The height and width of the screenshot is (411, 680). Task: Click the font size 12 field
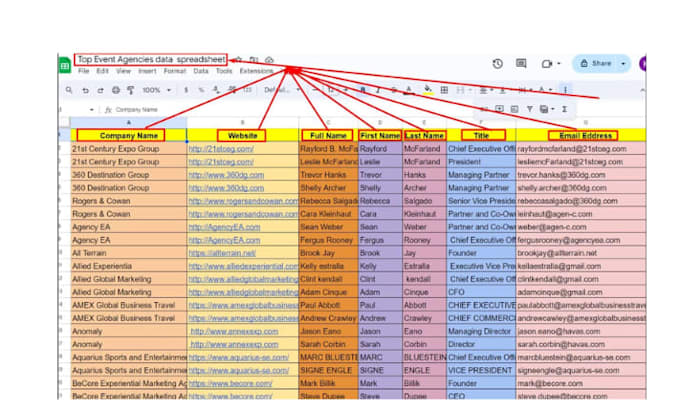coord(331,90)
